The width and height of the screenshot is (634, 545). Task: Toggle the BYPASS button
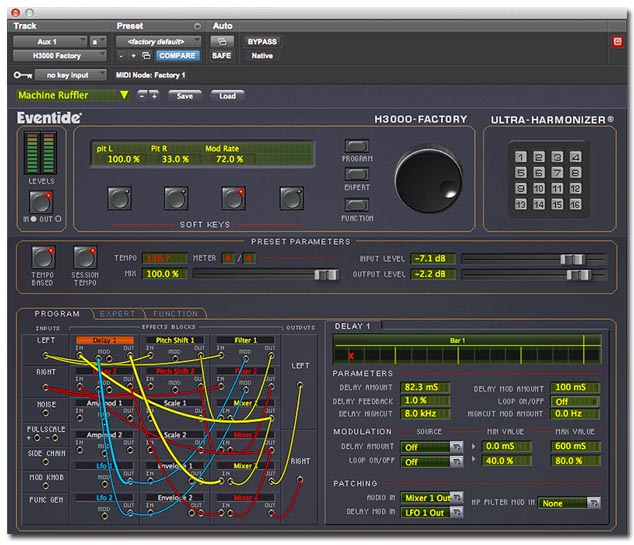click(262, 42)
